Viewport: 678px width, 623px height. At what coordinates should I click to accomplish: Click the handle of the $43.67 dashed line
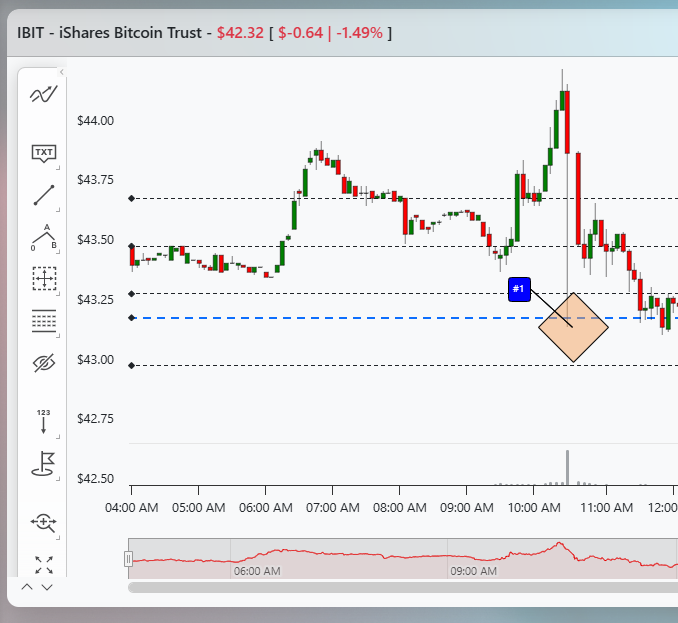131,198
